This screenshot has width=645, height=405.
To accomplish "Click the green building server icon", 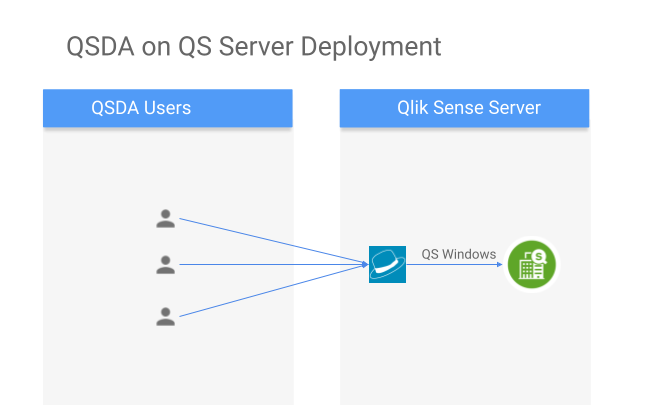I will pos(530,265).
